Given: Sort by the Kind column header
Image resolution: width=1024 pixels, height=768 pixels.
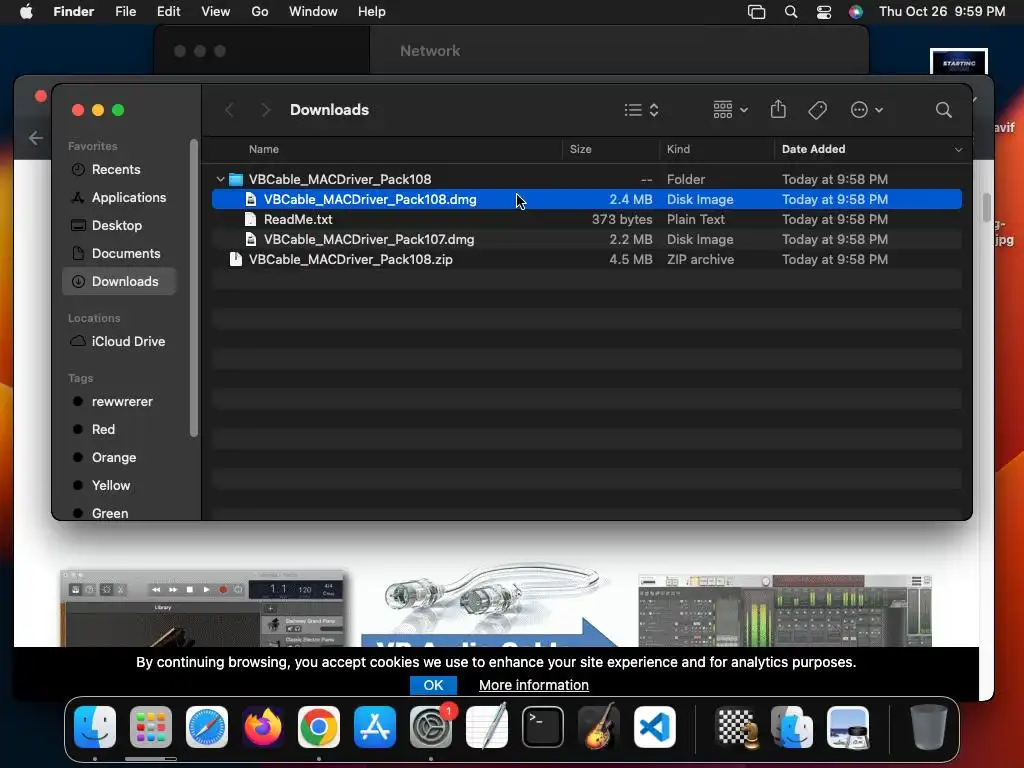Looking at the screenshot, I should [x=678, y=149].
